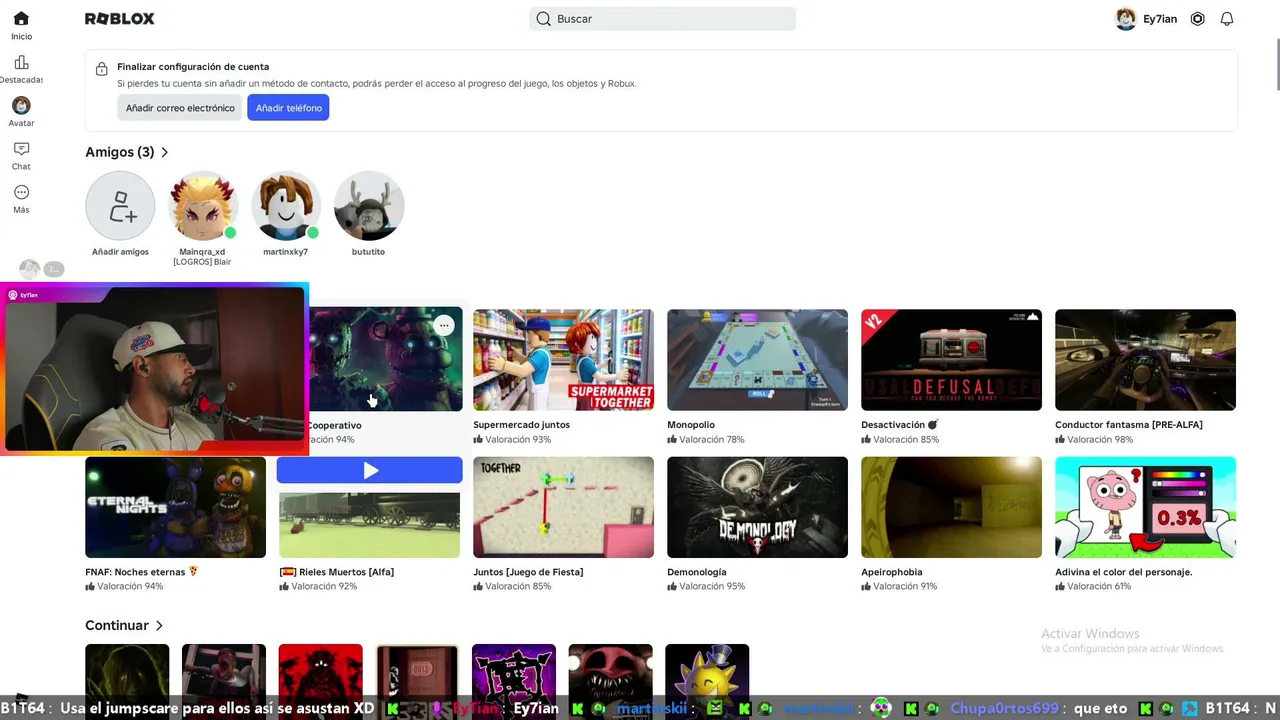Click Añadir teléfono button
Screen dimensions: 1280x720
click(x=288, y=108)
